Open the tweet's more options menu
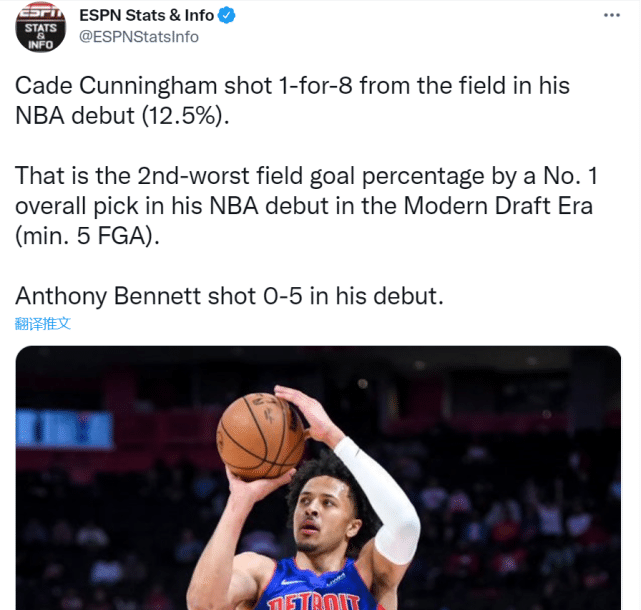The height and width of the screenshot is (610, 641). (x=611, y=17)
